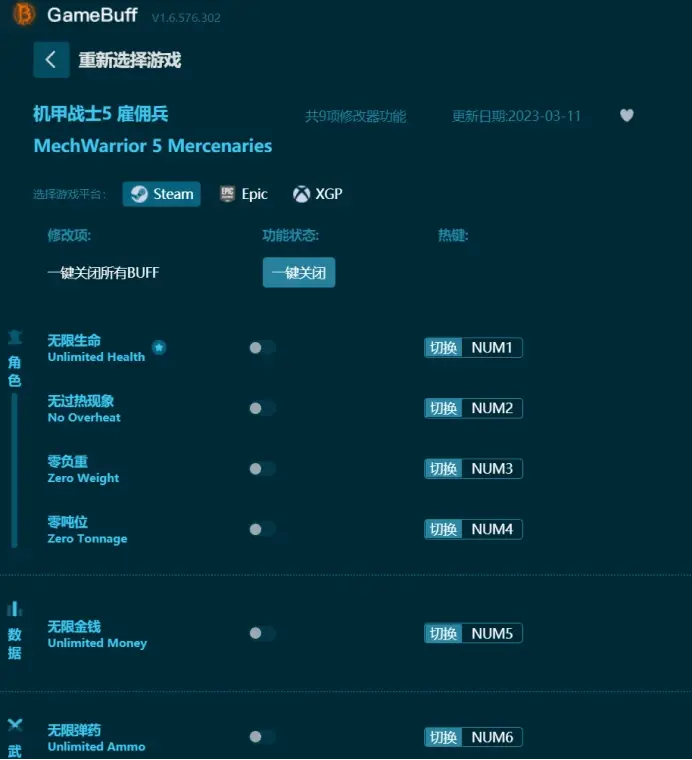Favorite the game with the heart icon
Viewport: 692px width, 760px height.
click(x=627, y=115)
